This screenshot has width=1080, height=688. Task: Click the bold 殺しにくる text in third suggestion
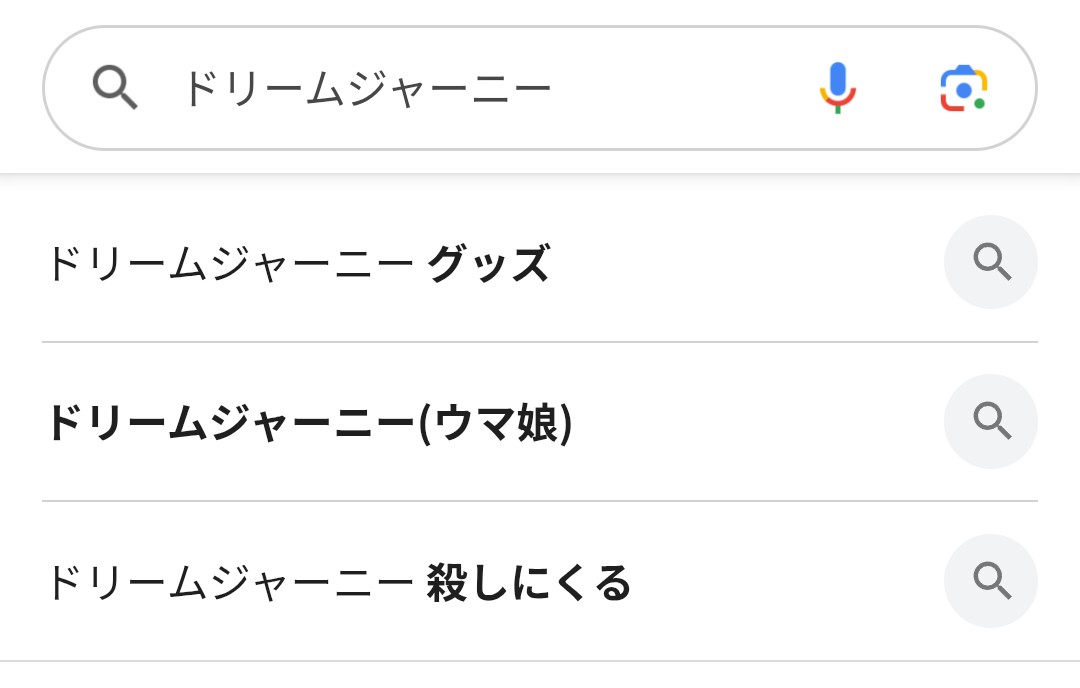529,583
